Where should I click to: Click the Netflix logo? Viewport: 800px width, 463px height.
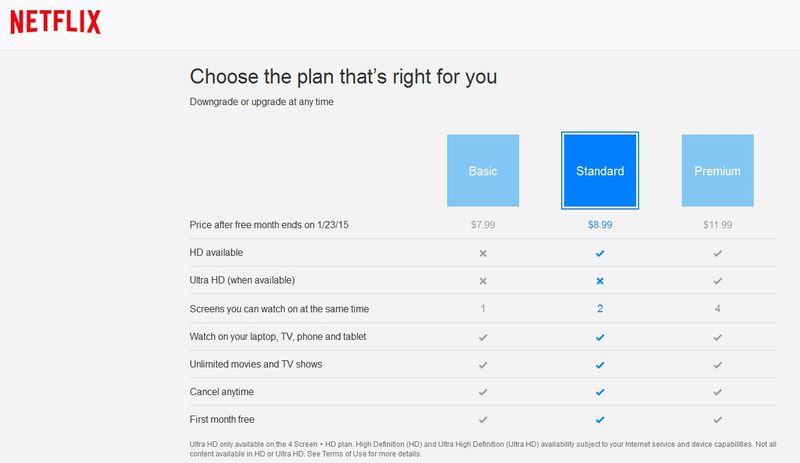56,22
